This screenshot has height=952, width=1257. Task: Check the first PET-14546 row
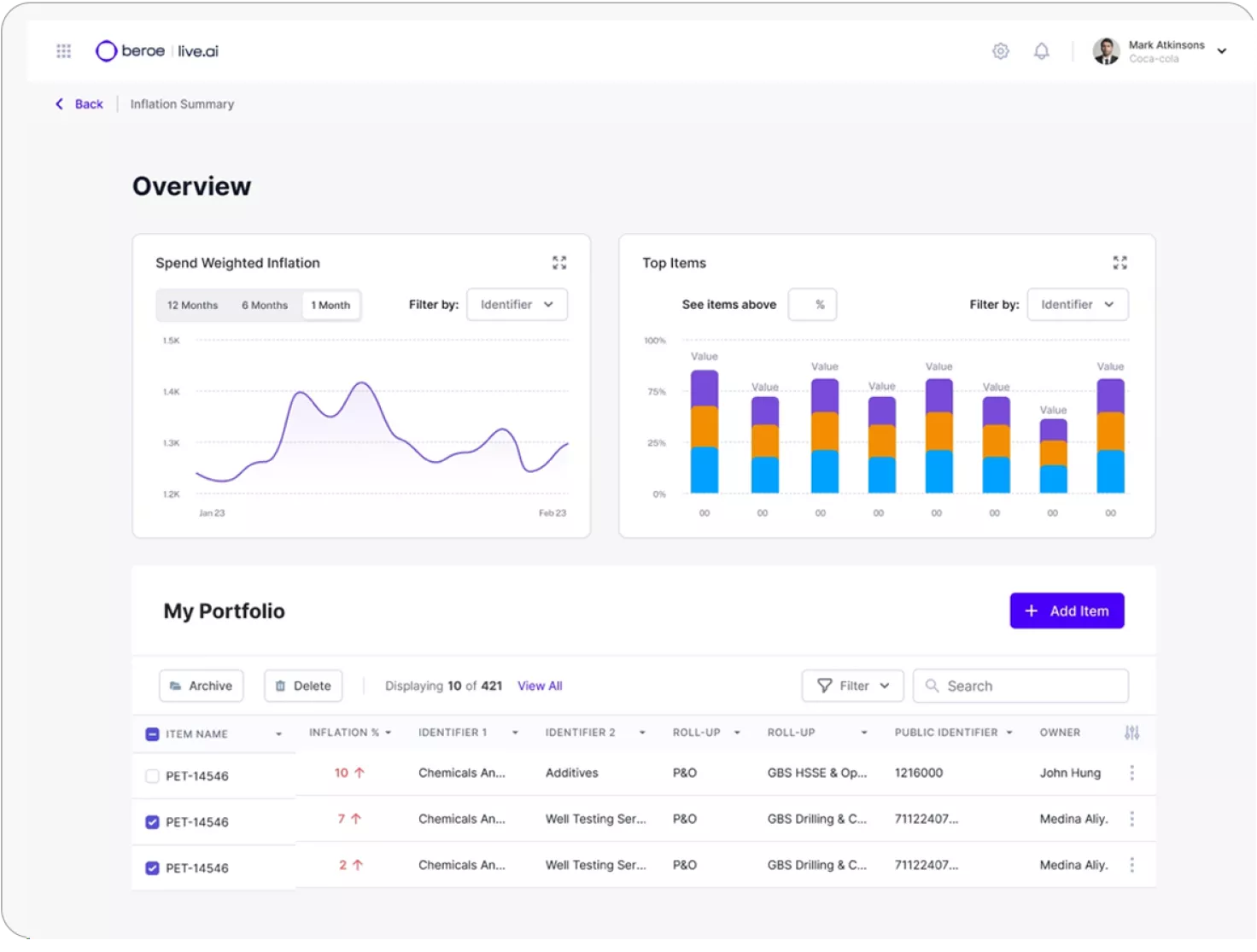pos(152,775)
